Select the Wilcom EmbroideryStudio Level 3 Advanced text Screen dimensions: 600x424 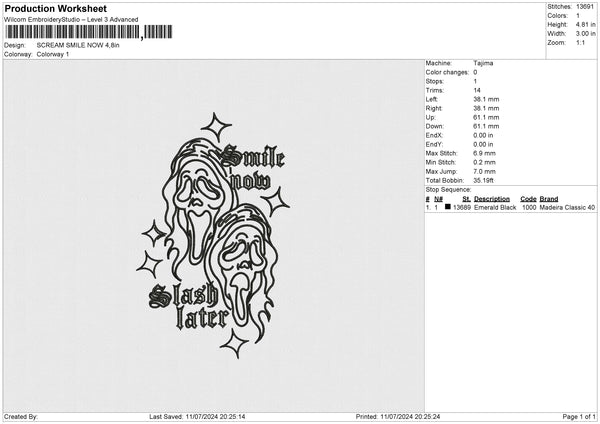(71, 20)
